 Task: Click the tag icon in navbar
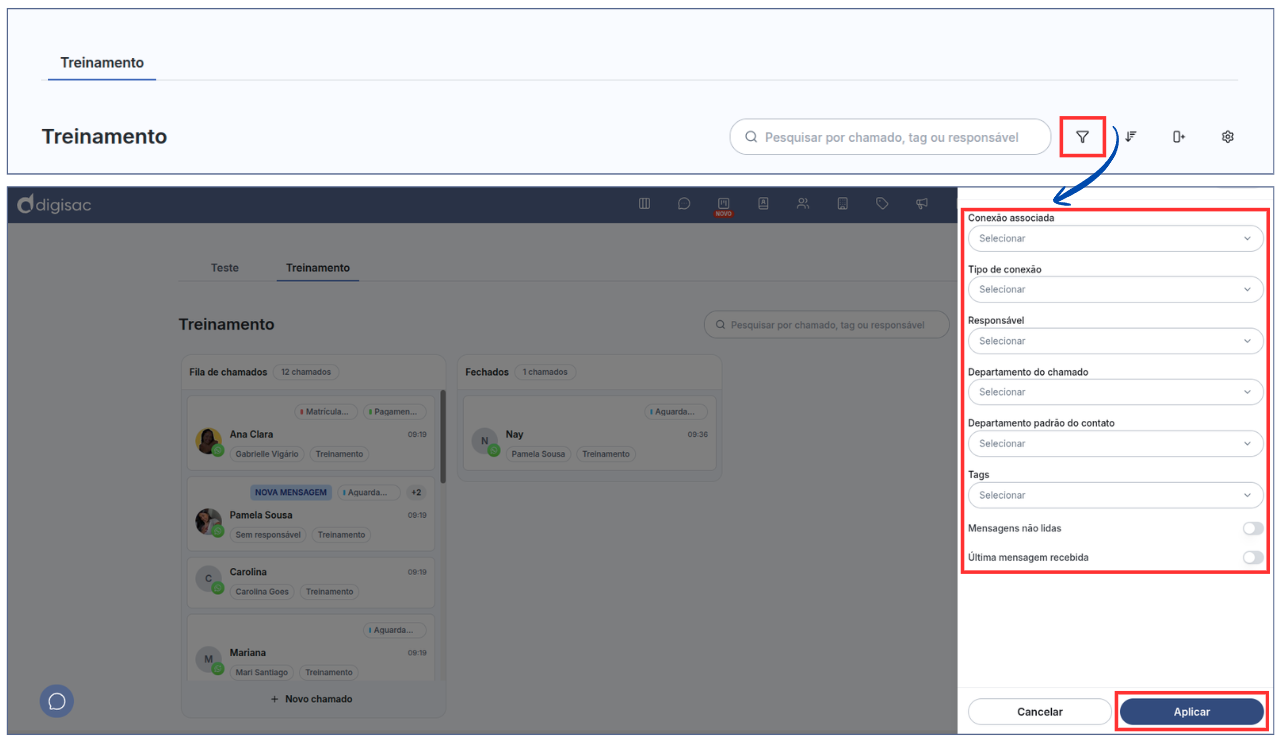[x=882, y=204]
